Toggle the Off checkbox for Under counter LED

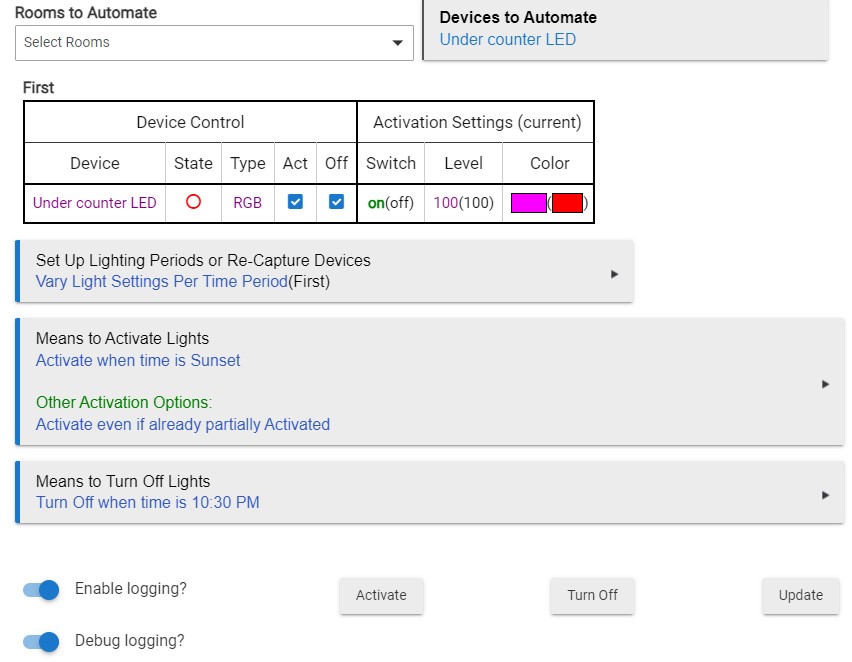pos(336,202)
